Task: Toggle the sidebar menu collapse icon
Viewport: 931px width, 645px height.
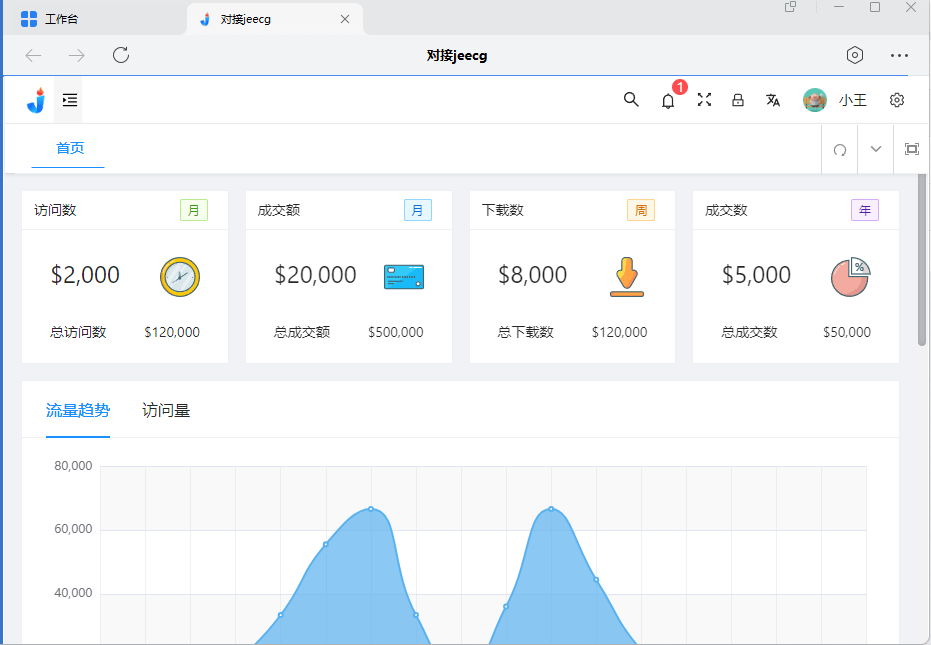Action: 69,100
